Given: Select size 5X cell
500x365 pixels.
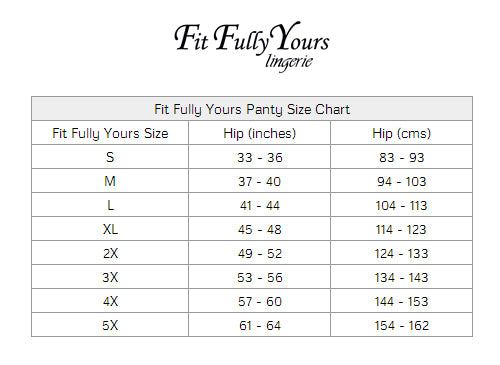Looking at the screenshot, I should pyautogui.click(x=110, y=325).
